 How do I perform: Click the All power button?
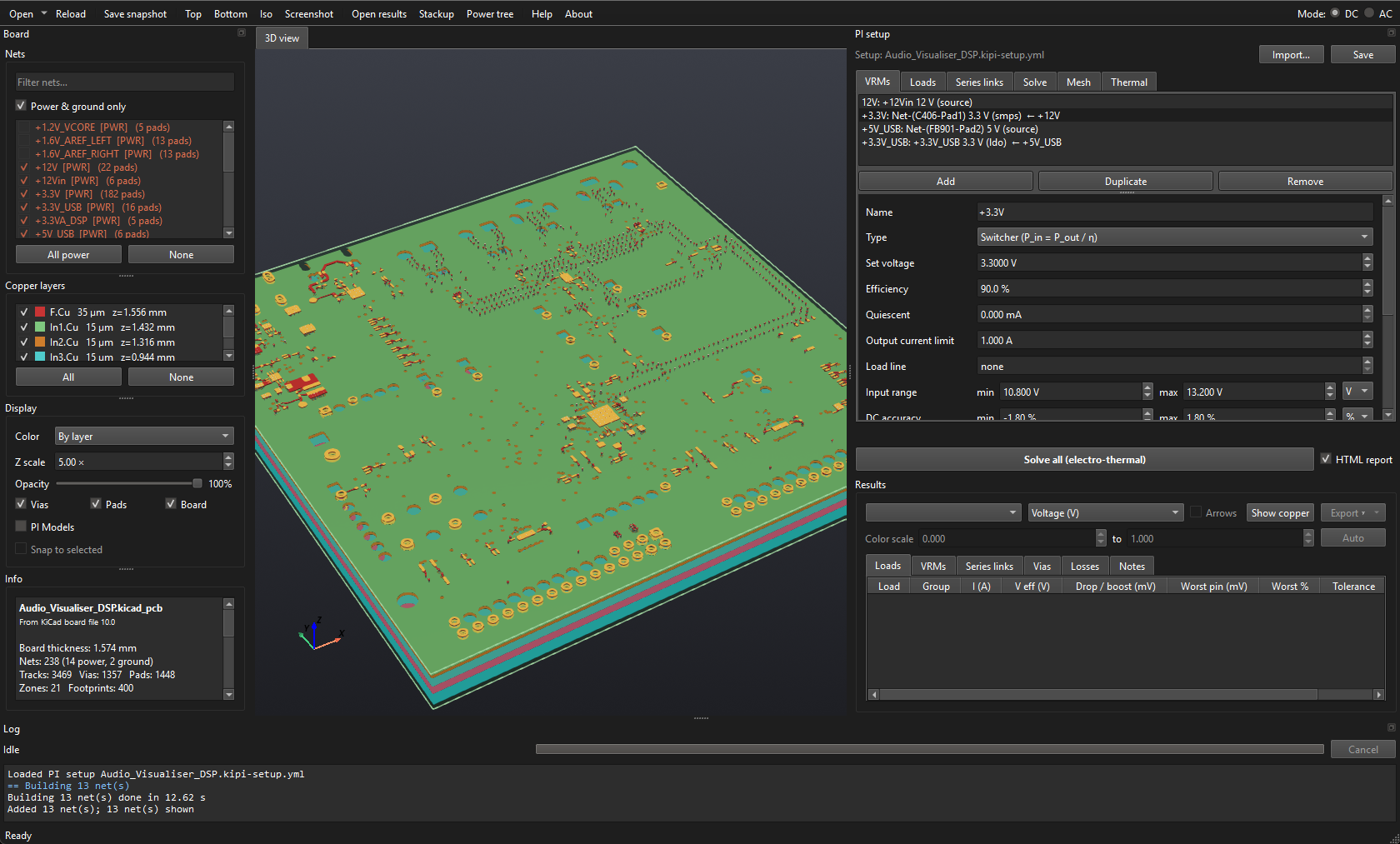(68, 255)
